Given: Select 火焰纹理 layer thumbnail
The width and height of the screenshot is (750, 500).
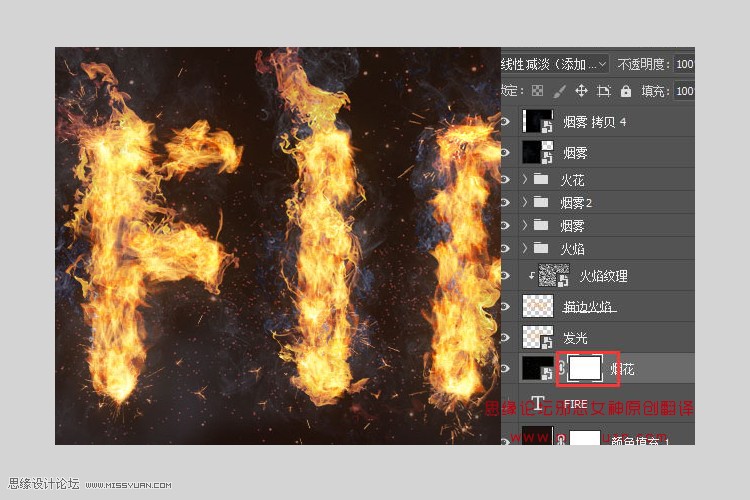Looking at the screenshot, I should tap(554, 276).
